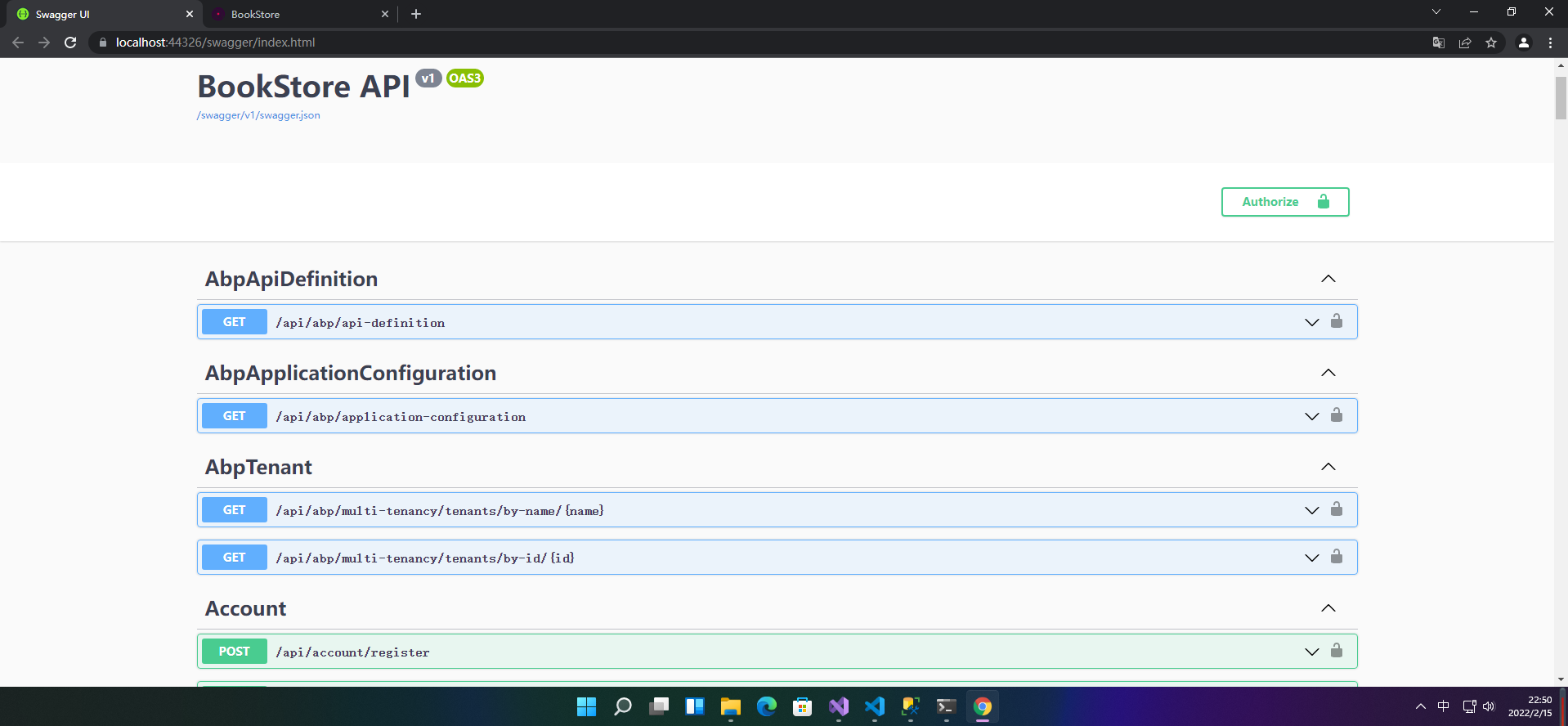
Task: Click GET button for application-configuration
Action: [x=235, y=416]
